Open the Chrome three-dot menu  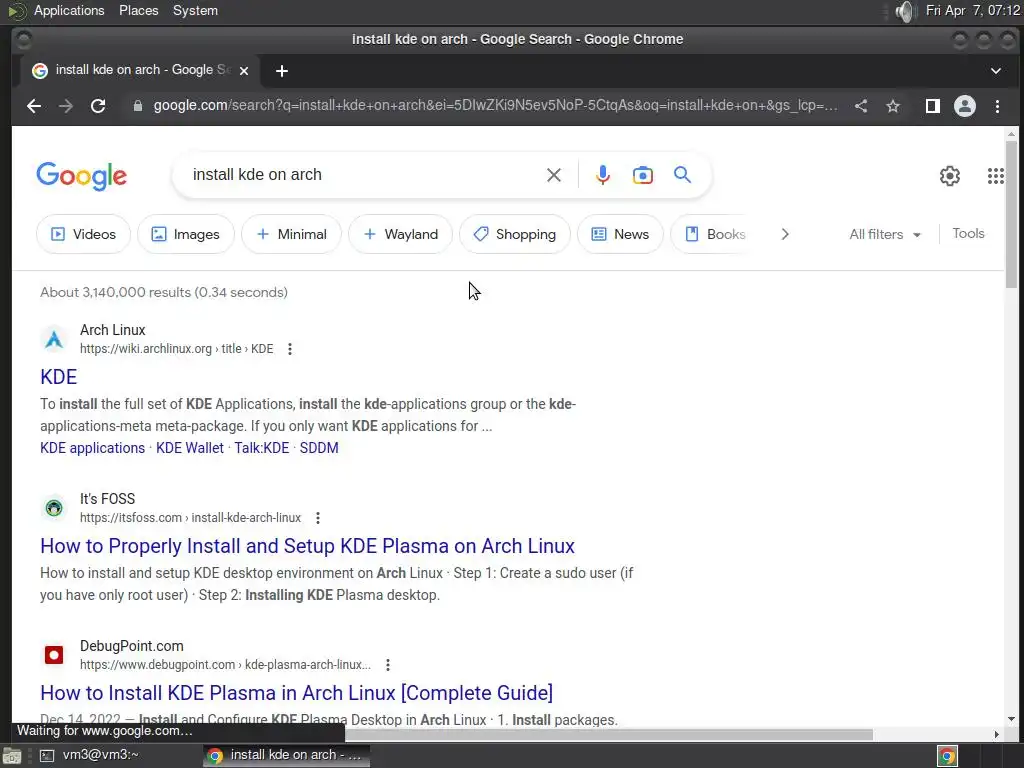(997, 106)
